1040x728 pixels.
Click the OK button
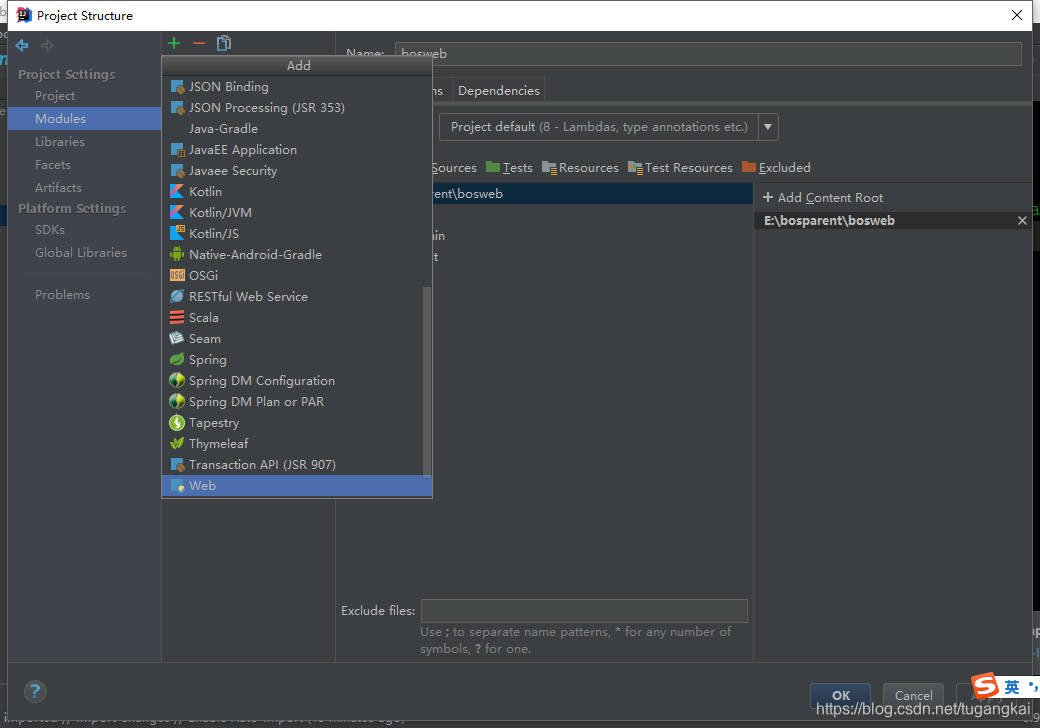point(840,695)
